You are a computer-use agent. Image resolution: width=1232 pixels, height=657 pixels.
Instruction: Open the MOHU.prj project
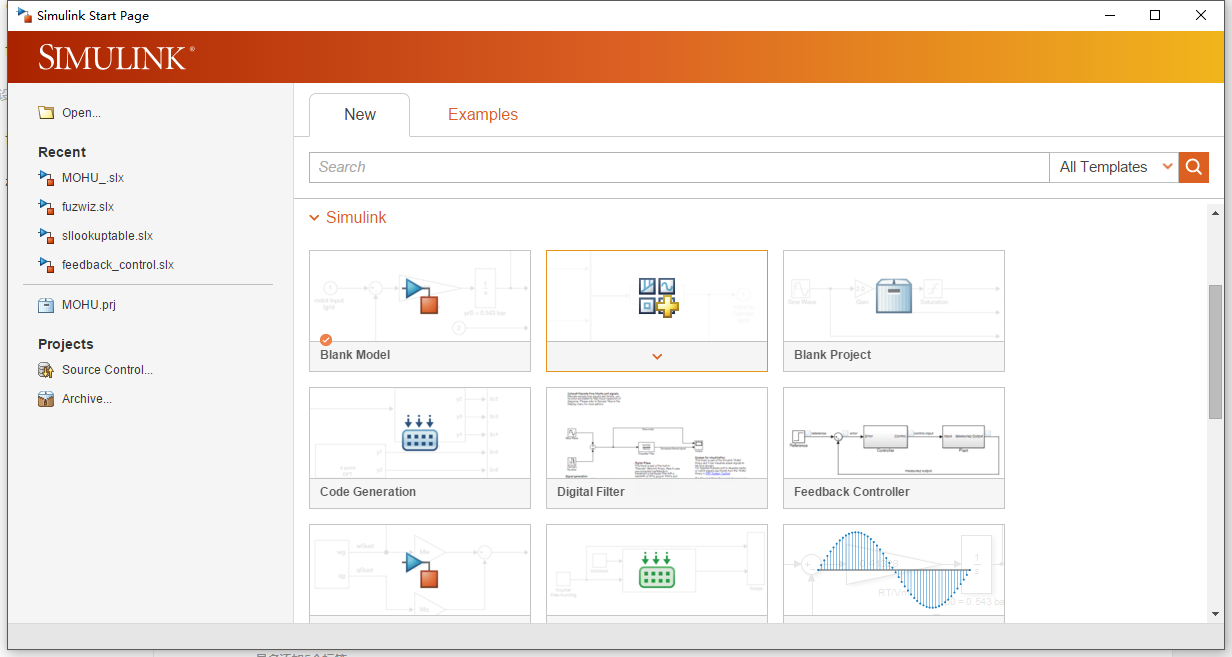[89, 305]
